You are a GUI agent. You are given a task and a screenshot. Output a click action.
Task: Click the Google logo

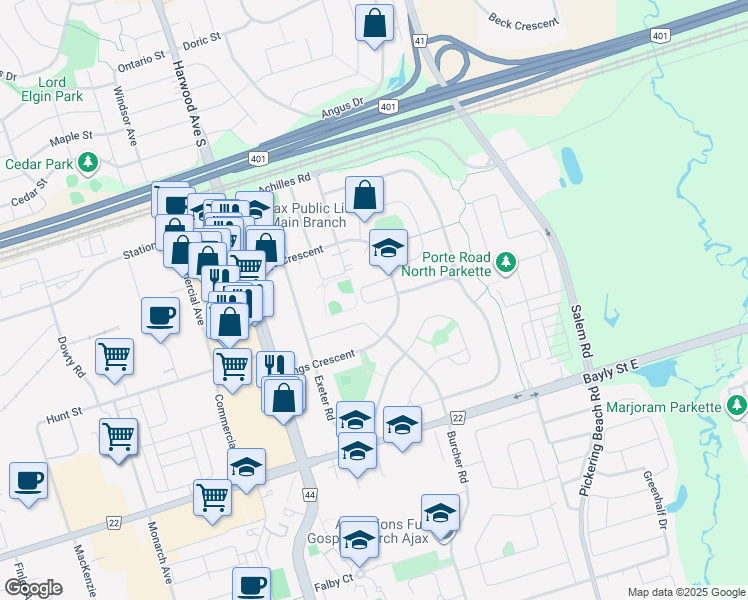tap(32, 587)
